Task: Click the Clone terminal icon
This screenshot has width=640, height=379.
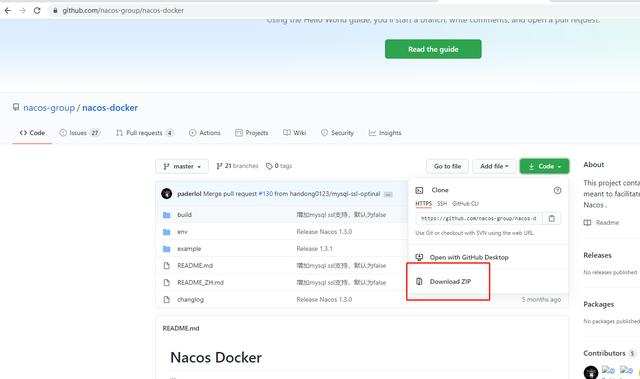Action: (419, 190)
